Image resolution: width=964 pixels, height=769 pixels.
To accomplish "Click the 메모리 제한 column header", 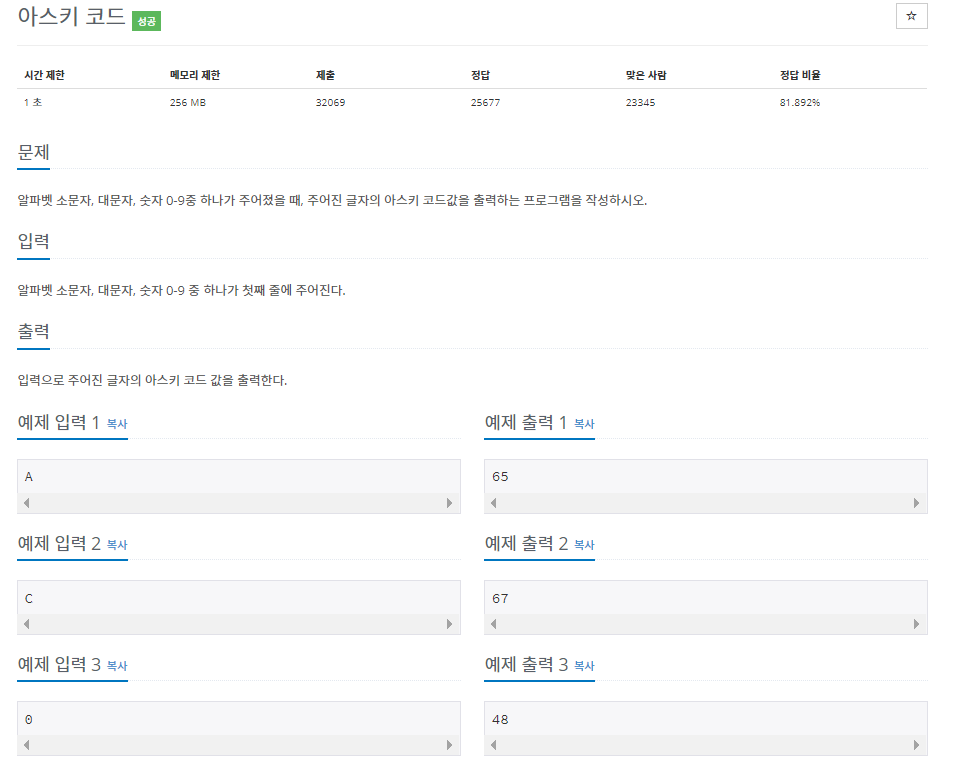I will [x=195, y=75].
